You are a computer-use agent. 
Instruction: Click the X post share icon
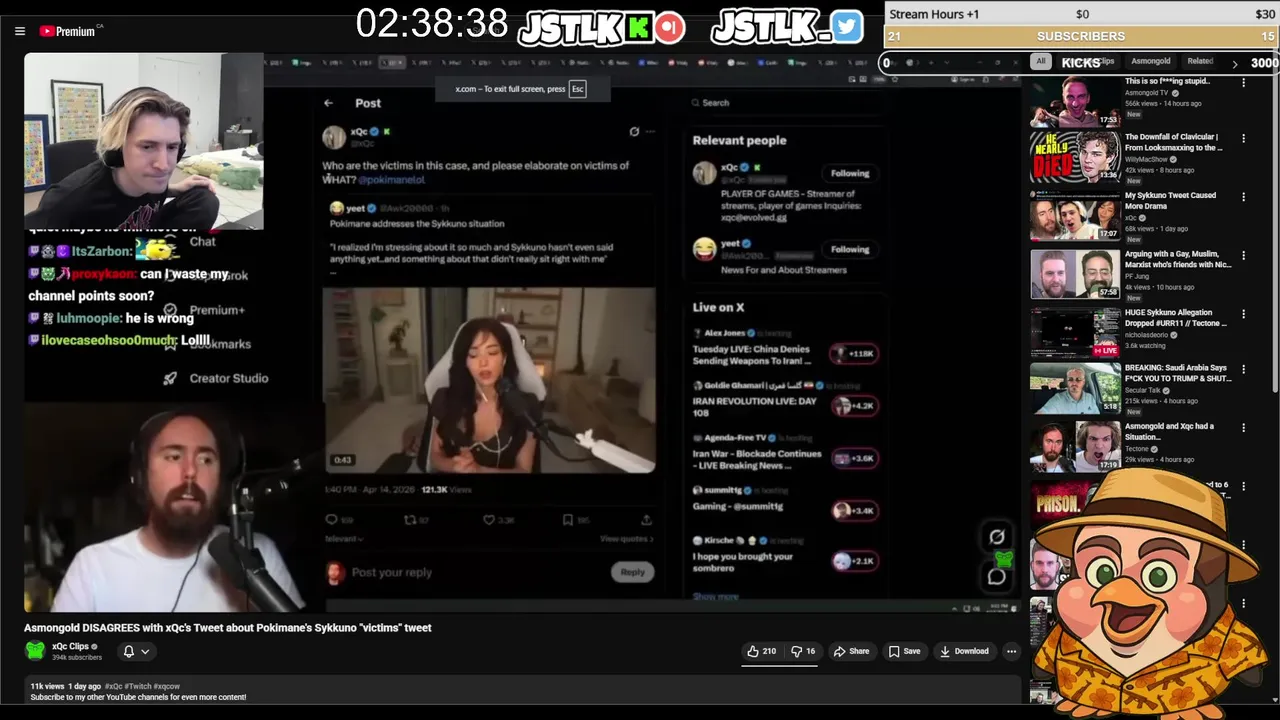tap(646, 520)
